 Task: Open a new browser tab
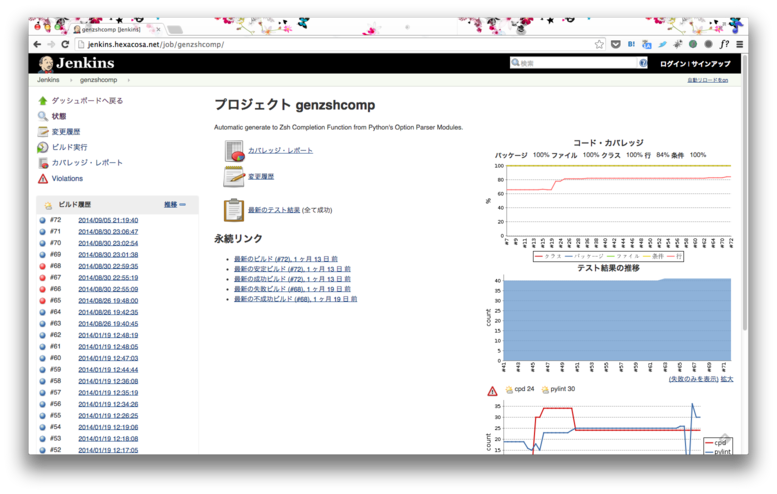click(174, 30)
